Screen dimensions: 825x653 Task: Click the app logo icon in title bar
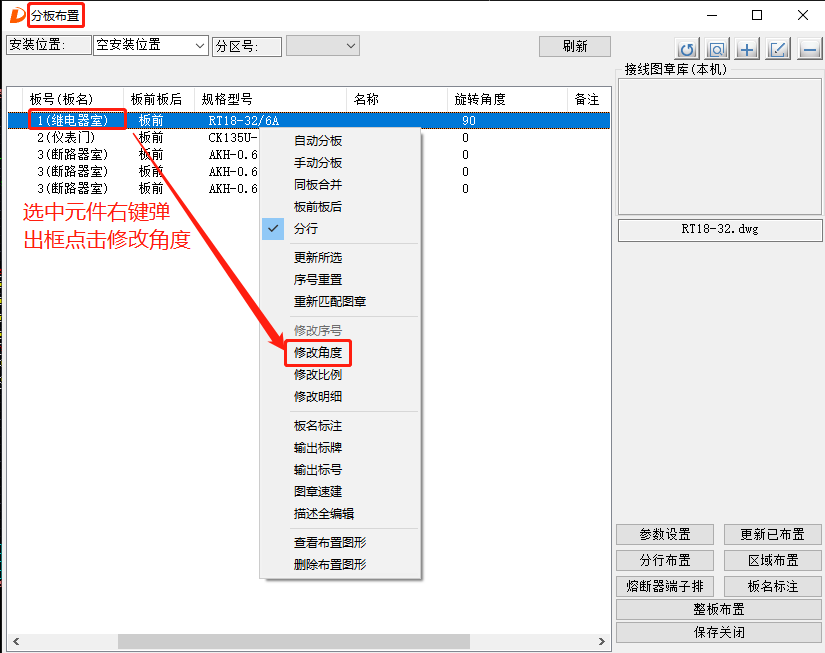coord(17,15)
